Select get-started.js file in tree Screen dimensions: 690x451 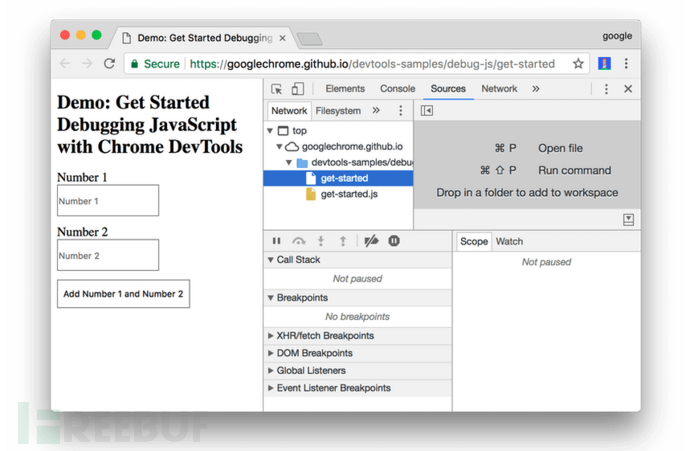pyautogui.click(x=349, y=194)
